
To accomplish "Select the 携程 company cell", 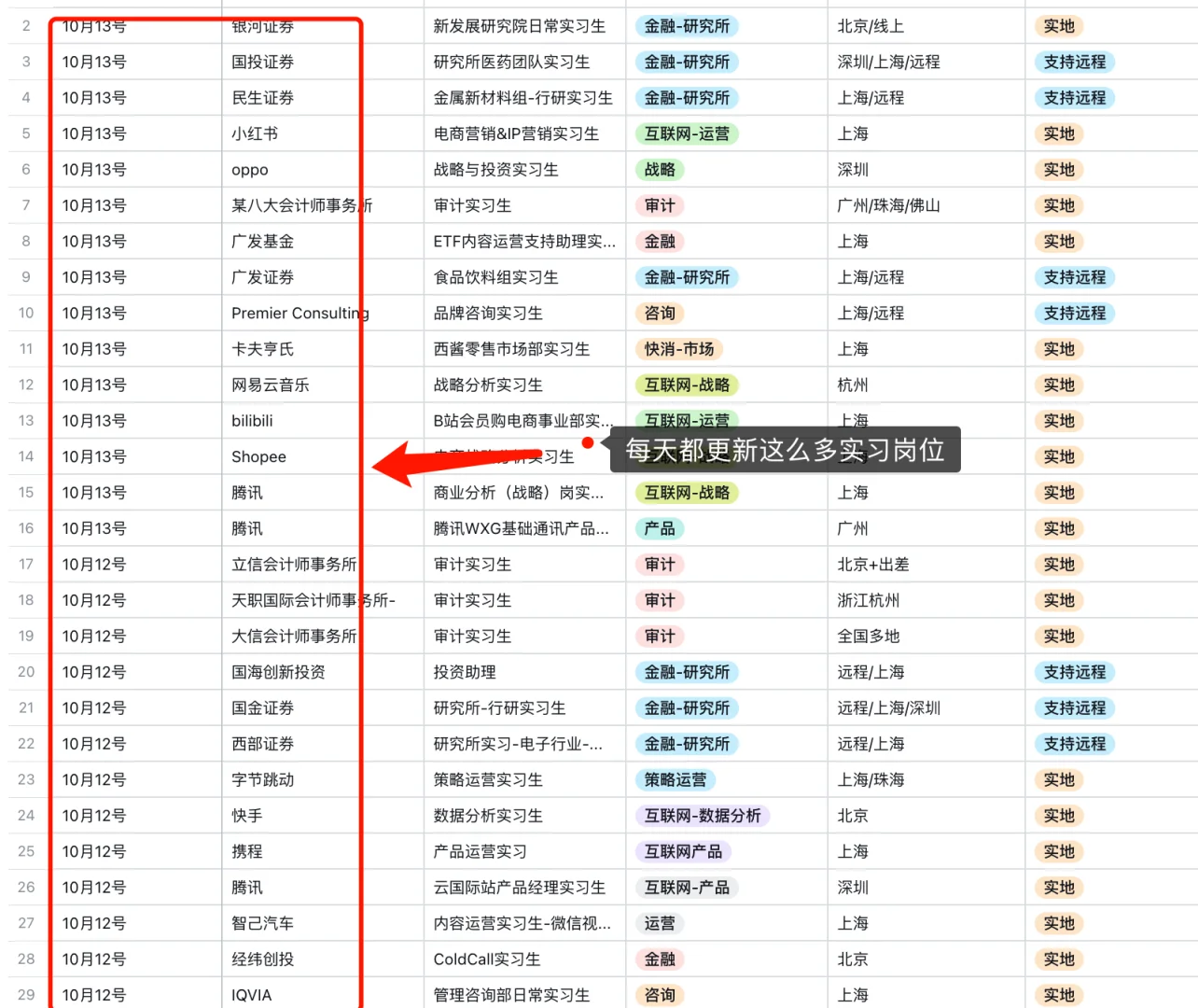I will click(322, 852).
